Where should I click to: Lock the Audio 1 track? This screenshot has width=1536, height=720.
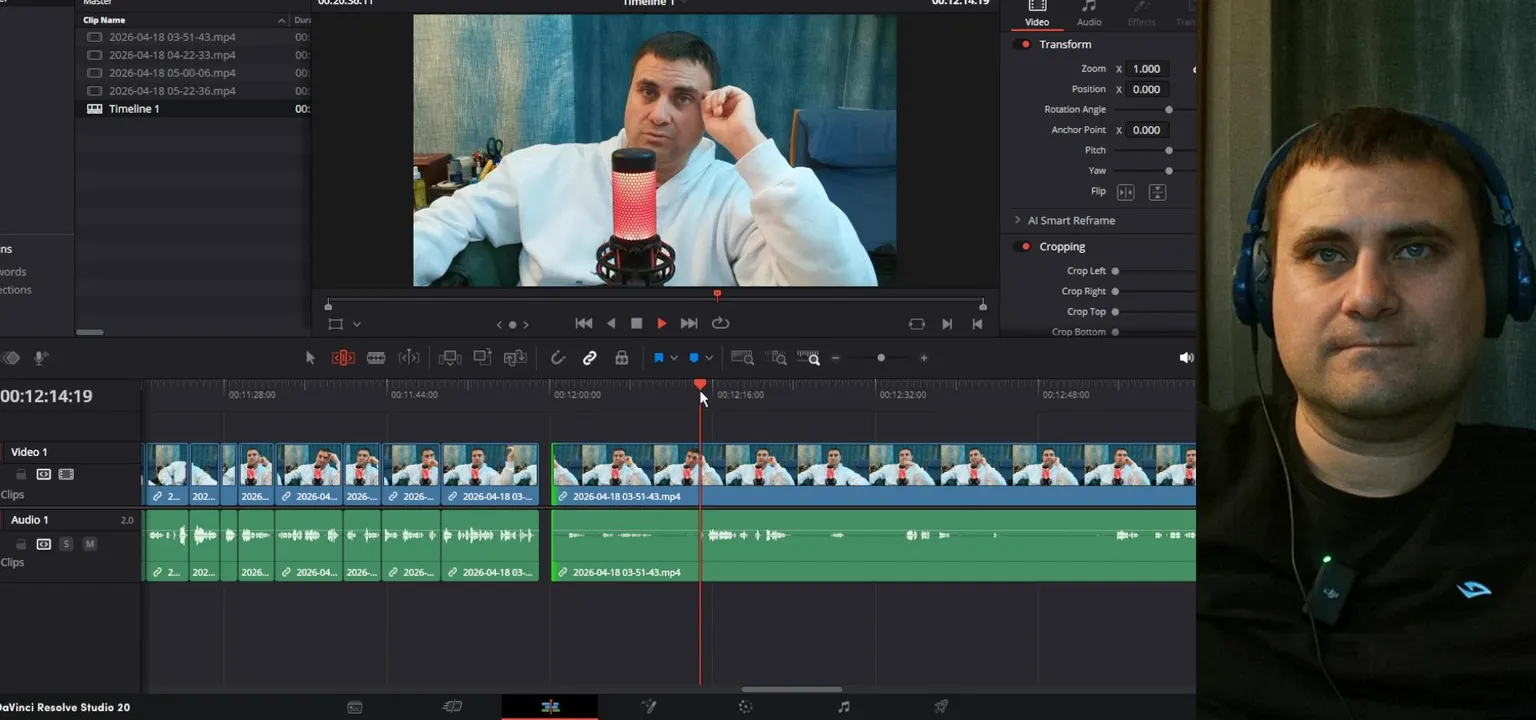click(21, 544)
